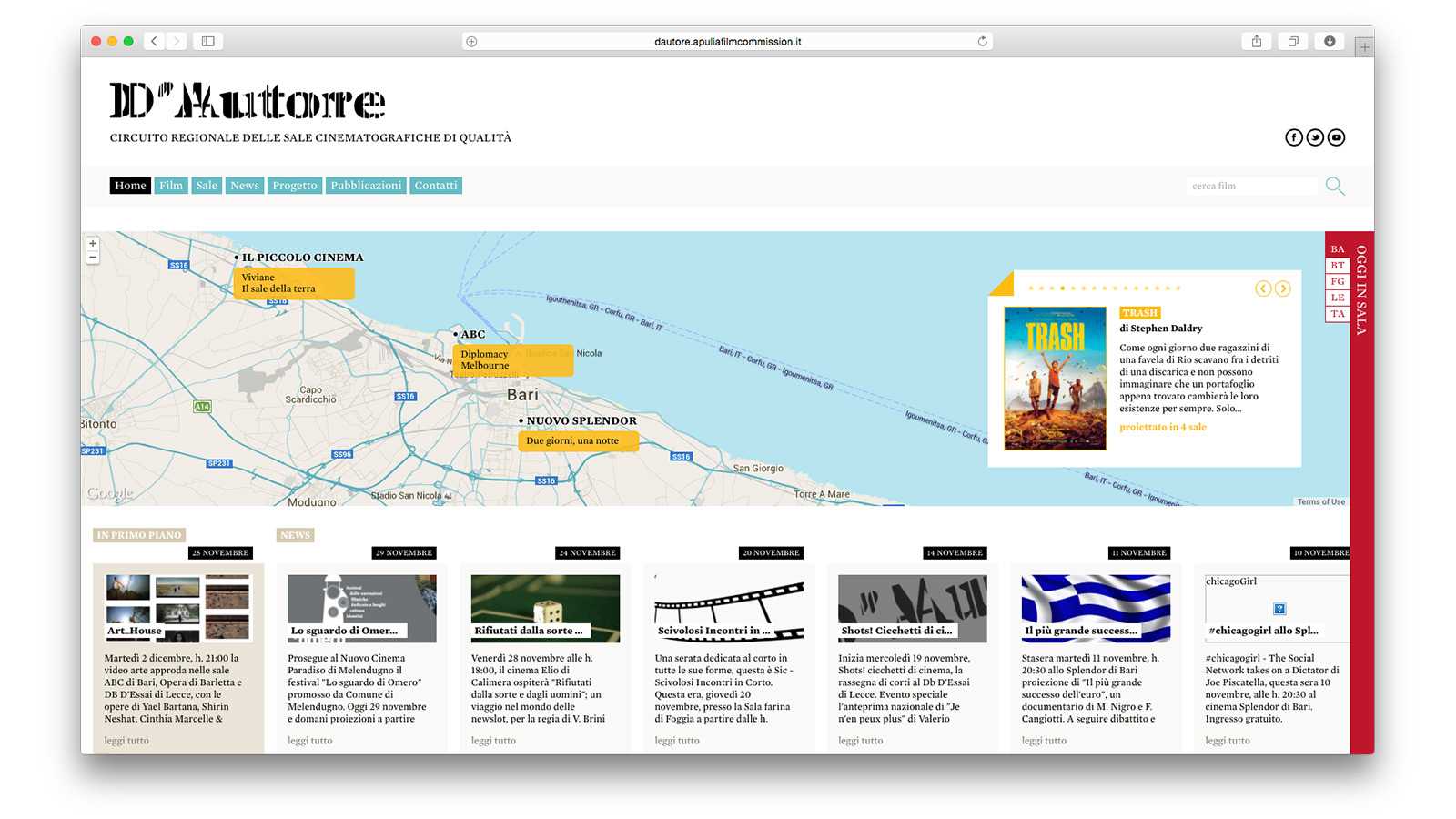The width and height of the screenshot is (1456, 819).
Task: Click the D'Autore logo
Action: pyautogui.click(x=248, y=101)
